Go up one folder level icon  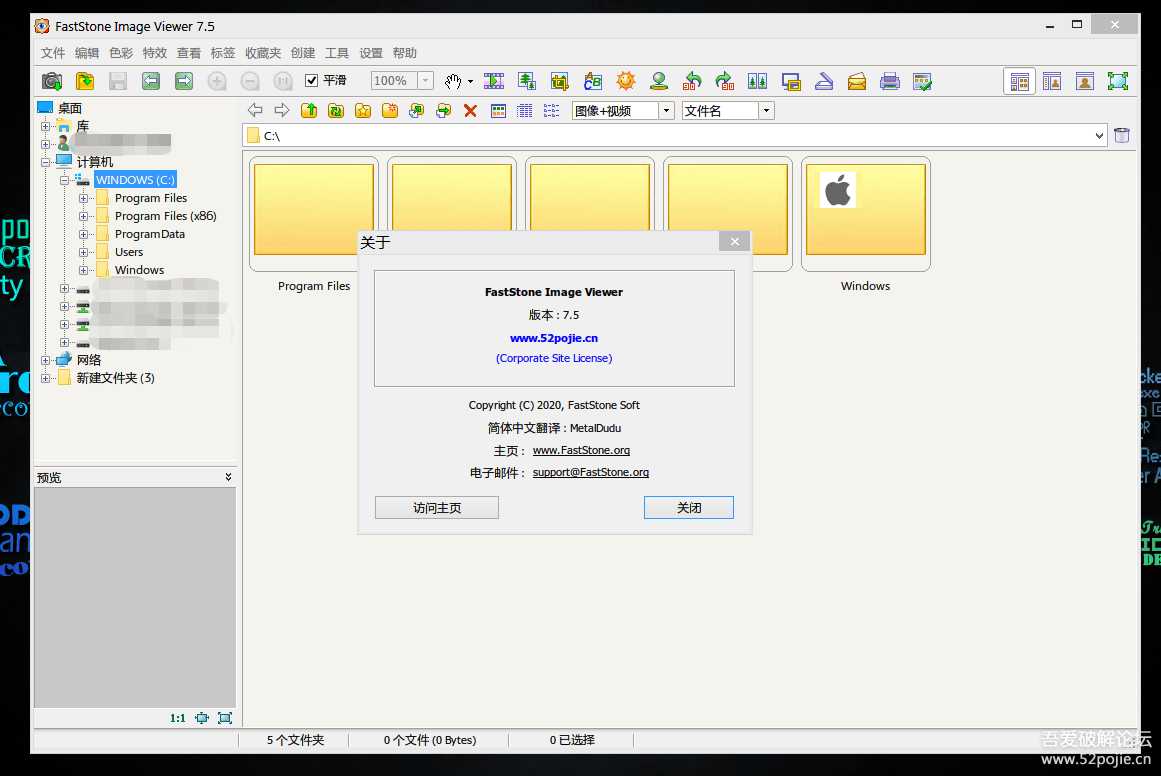point(309,111)
